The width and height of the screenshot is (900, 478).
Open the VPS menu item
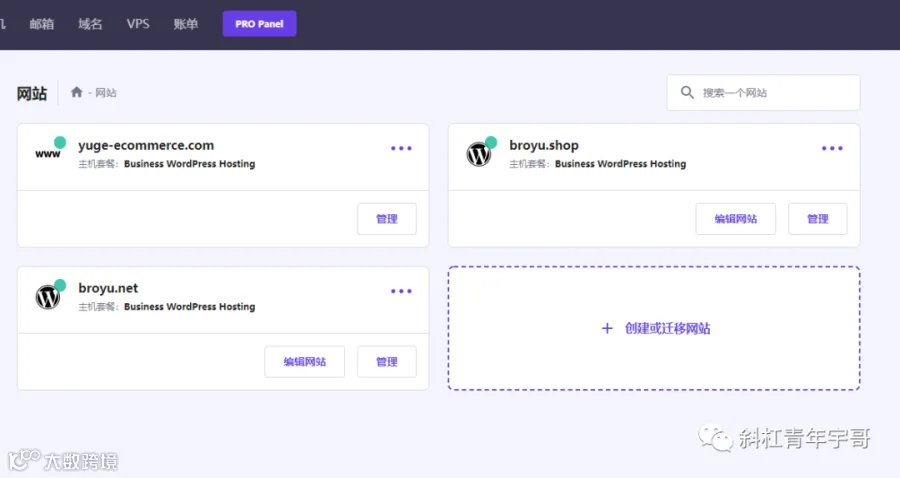(138, 24)
